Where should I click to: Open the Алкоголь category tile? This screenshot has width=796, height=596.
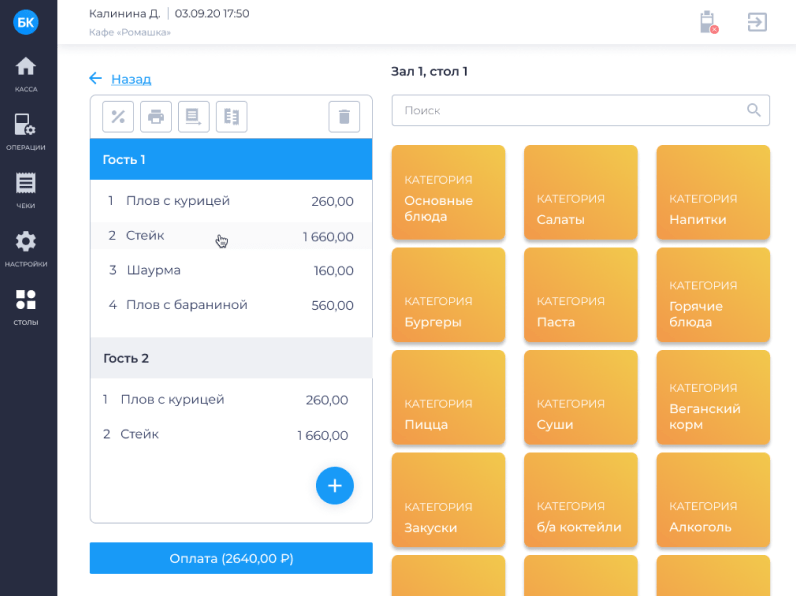[x=713, y=500]
